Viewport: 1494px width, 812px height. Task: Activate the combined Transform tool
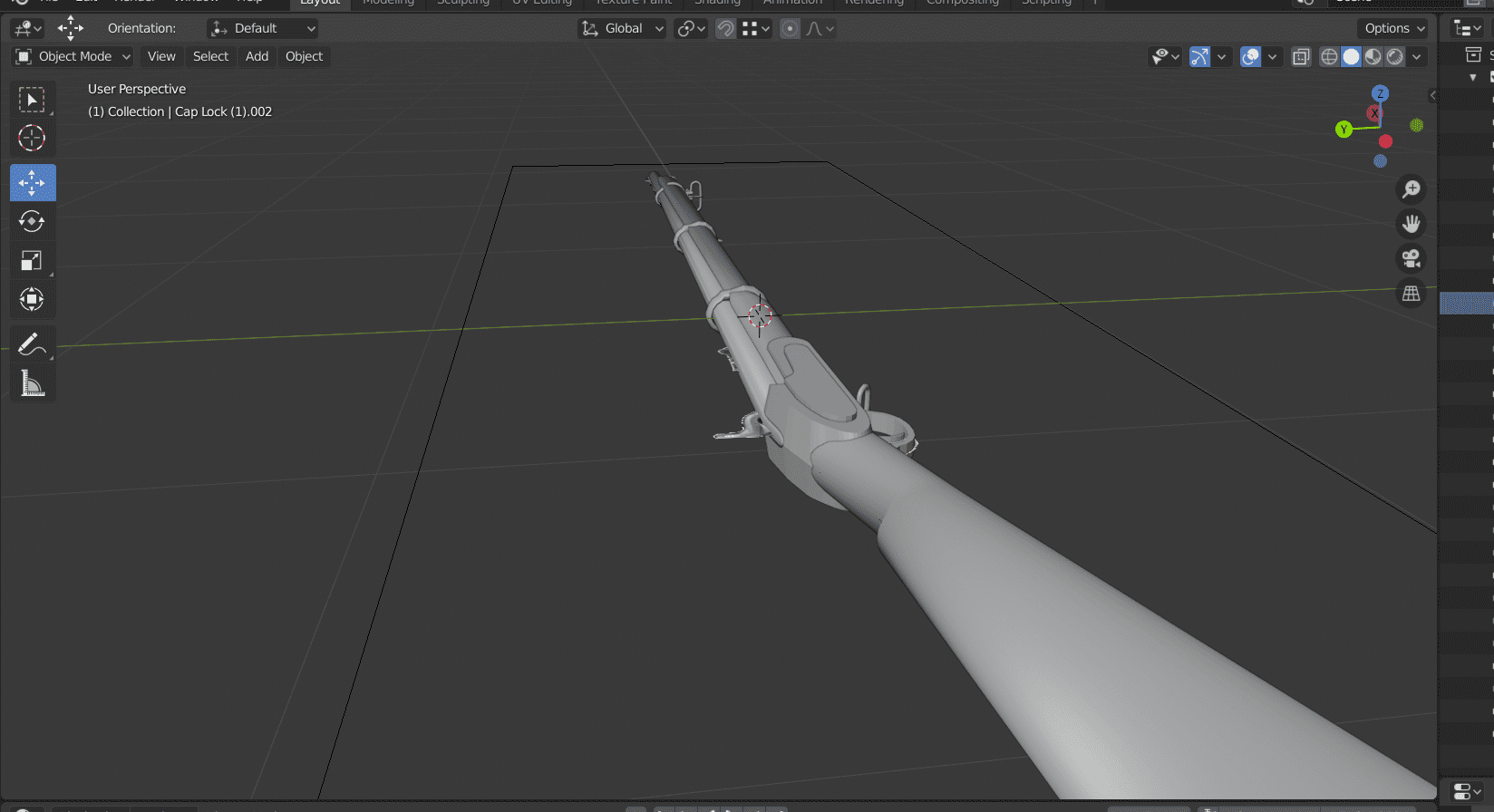[33, 299]
